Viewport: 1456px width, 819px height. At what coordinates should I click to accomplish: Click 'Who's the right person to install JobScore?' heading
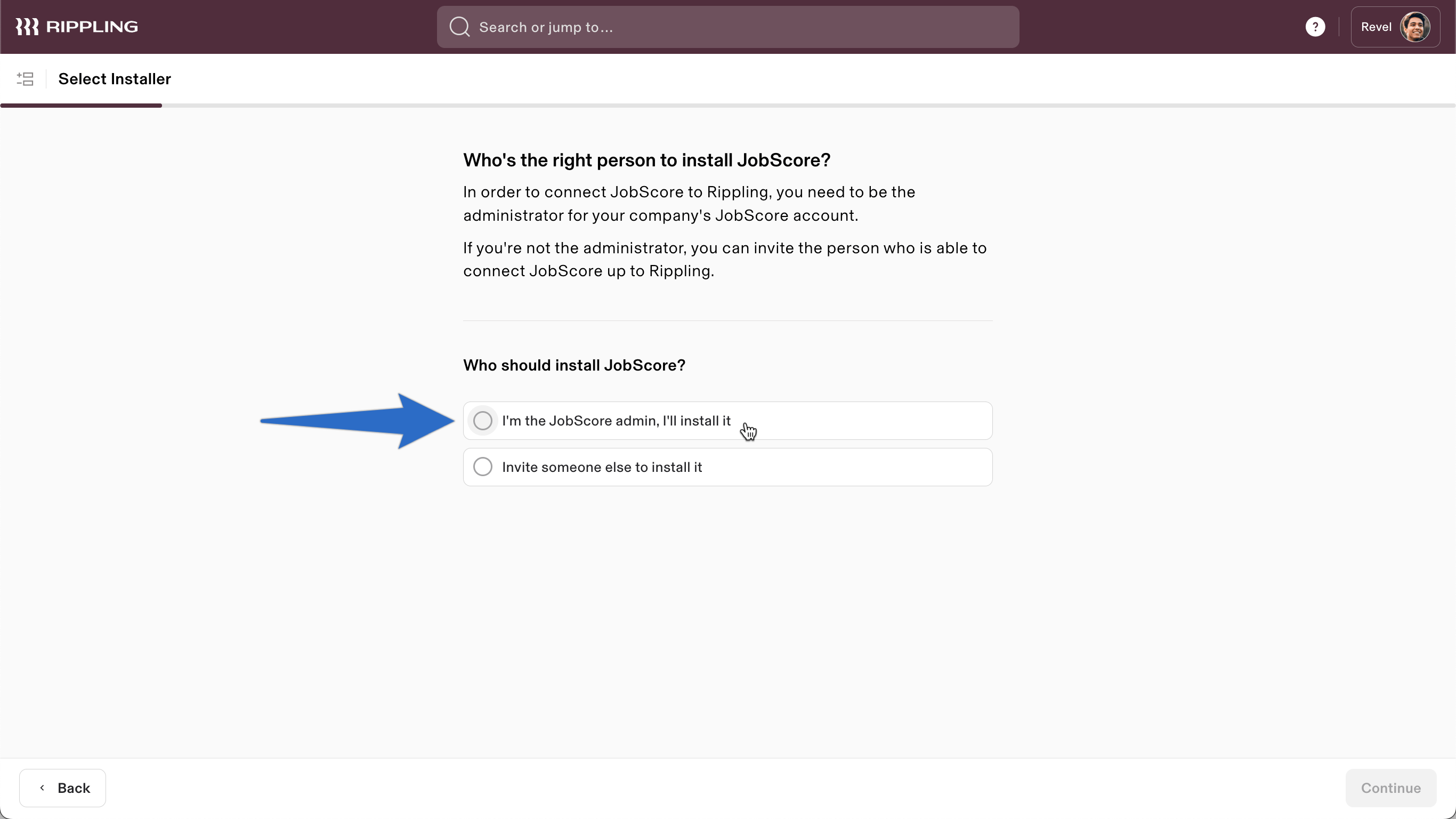pos(646,160)
